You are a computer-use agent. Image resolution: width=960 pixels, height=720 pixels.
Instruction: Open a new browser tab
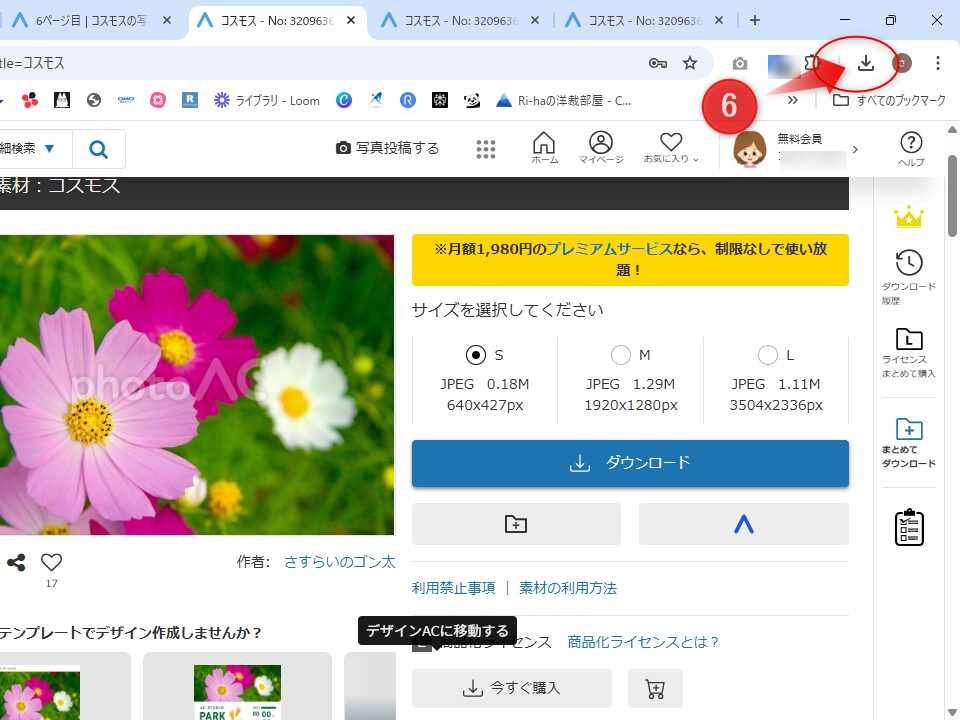[x=755, y=20]
